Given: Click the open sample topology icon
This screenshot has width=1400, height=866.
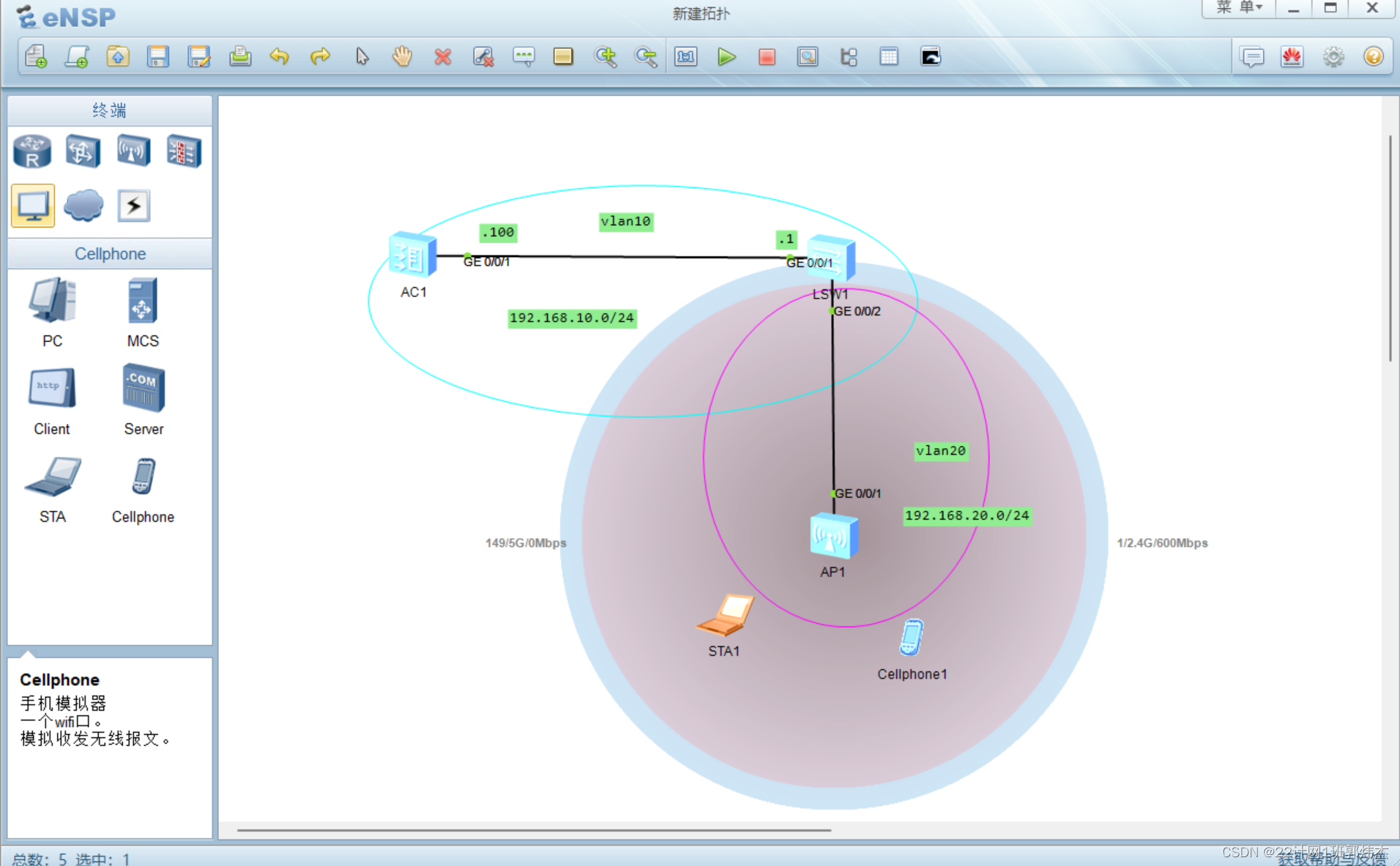Looking at the screenshot, I should [x=77, y=56].
